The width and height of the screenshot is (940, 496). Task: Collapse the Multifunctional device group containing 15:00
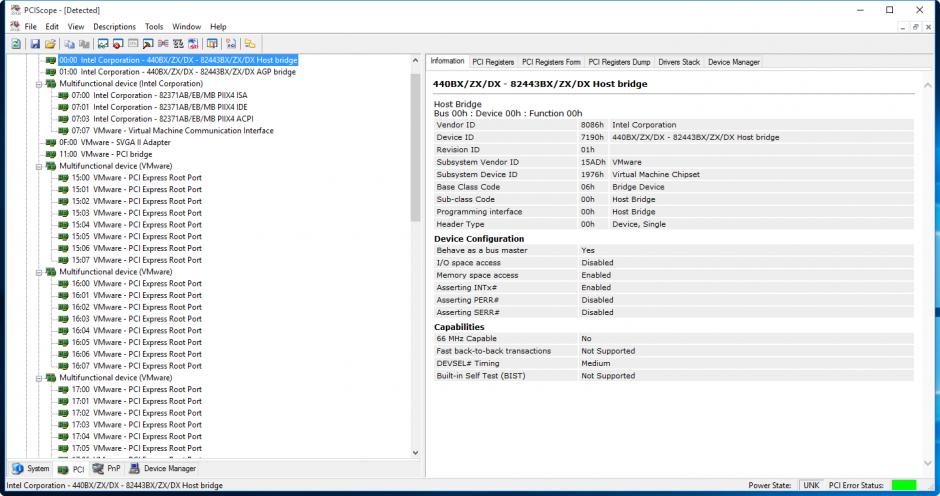[x=39, y=166]
